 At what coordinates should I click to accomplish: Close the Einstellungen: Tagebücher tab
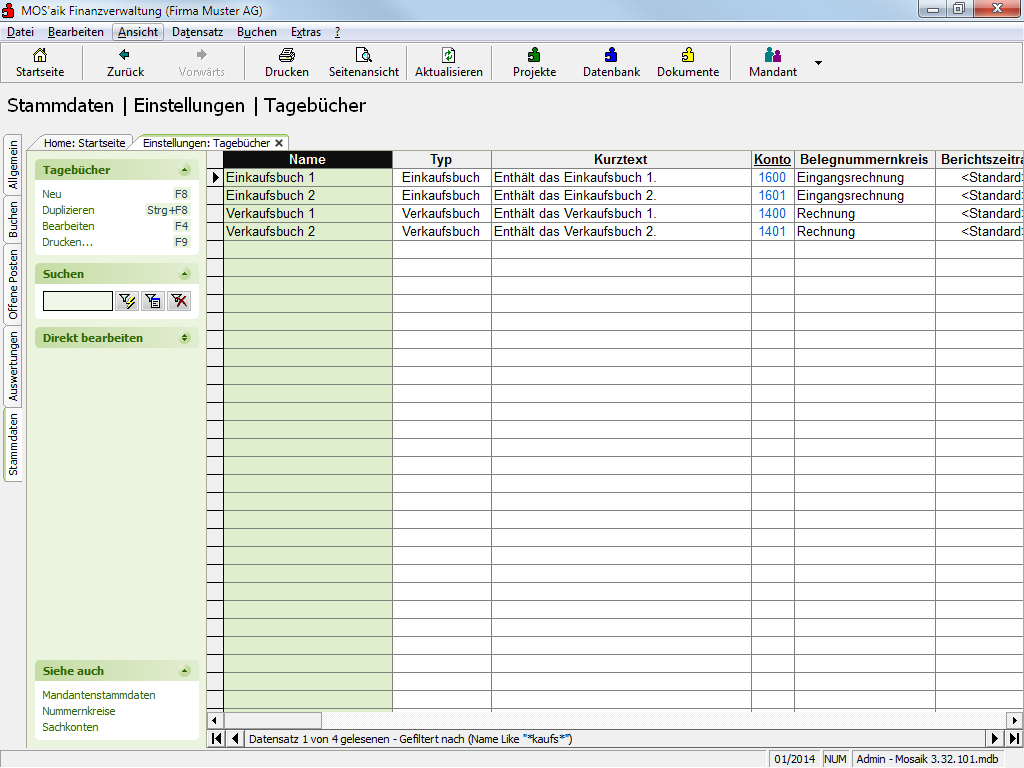click(279, 143)
